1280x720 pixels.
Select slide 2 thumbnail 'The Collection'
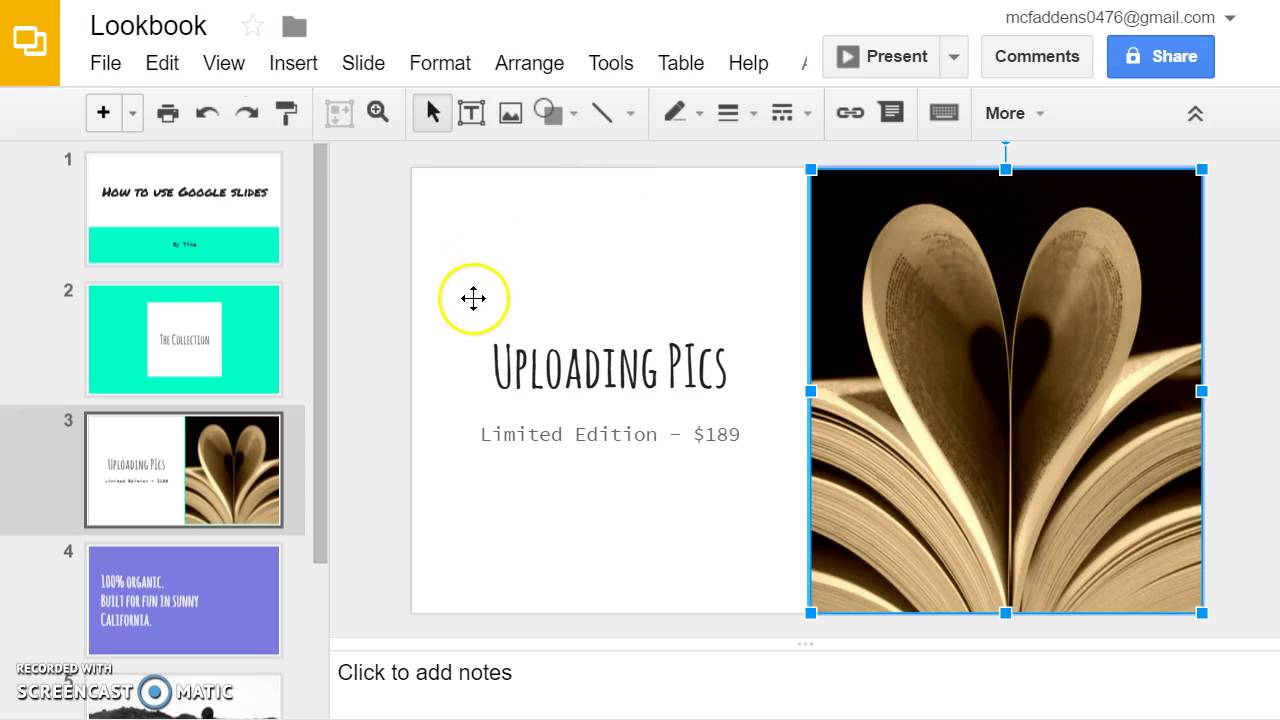tap(184, 339)
